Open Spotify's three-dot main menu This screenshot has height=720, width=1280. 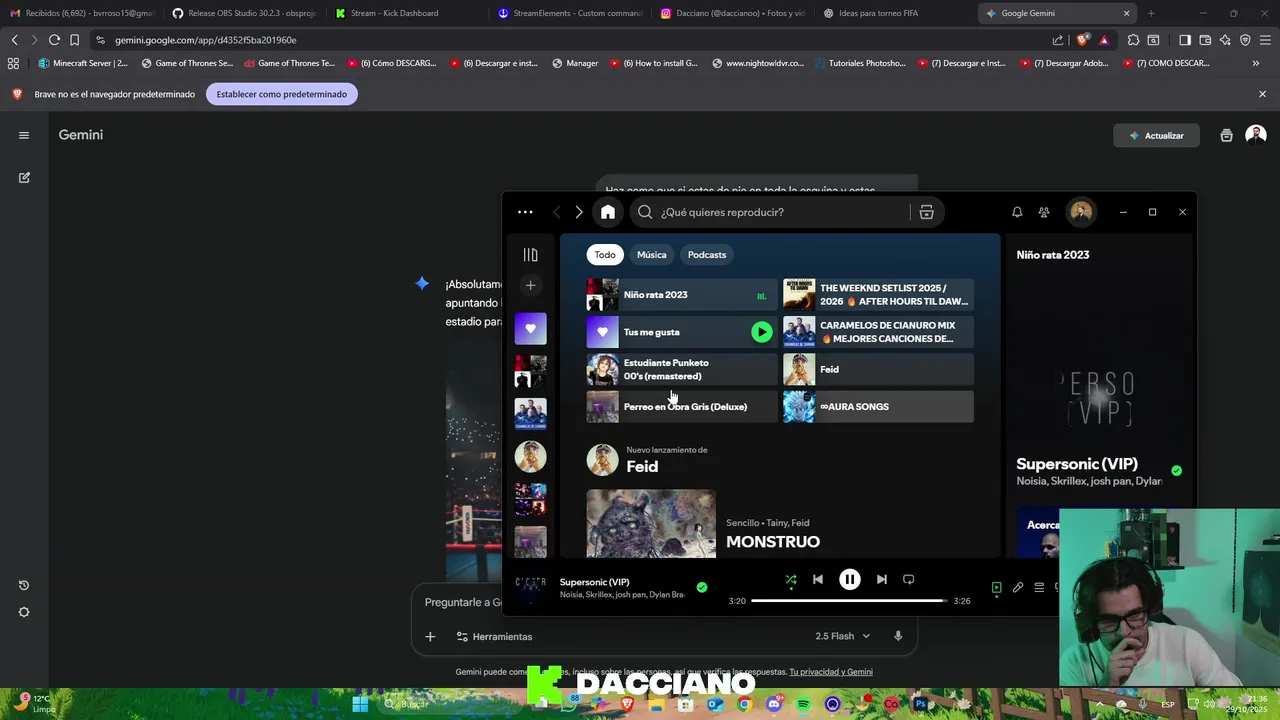click(x=525, y=212)
